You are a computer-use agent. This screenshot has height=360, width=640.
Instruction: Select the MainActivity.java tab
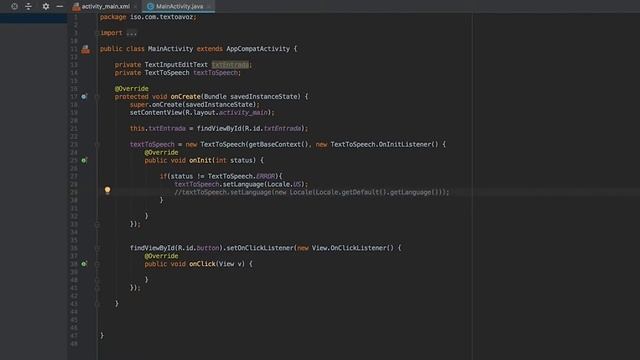pyautogui.click(x=179, y=6)
